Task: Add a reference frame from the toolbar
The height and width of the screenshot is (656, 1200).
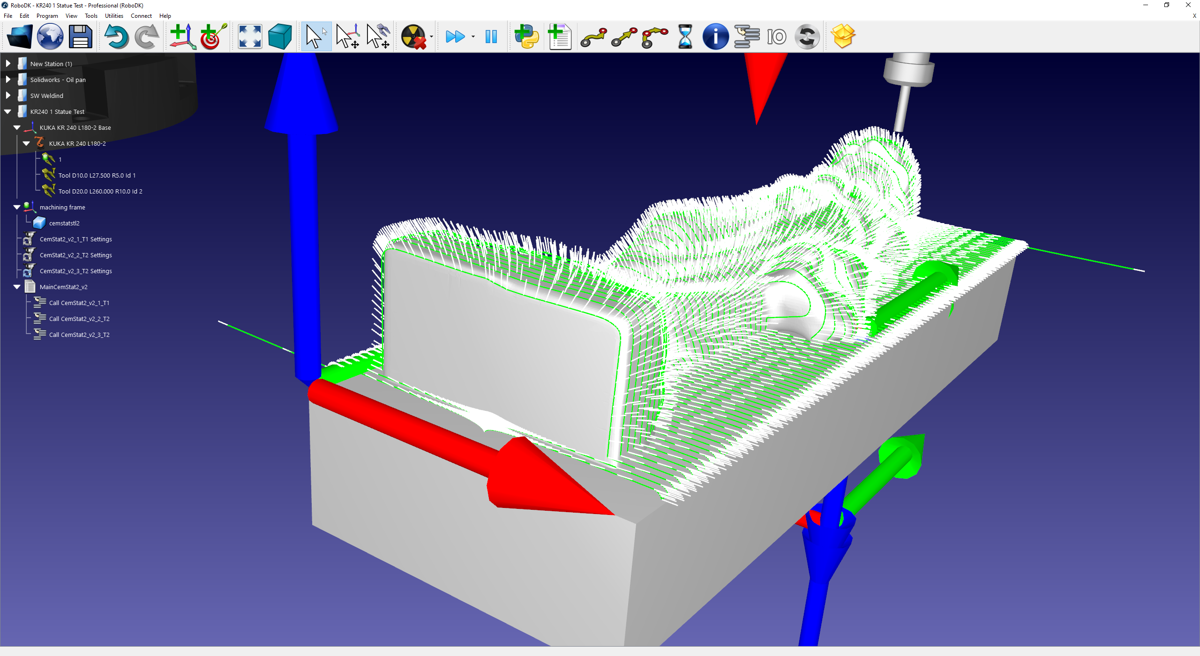Action: pyautogui.click(x=181, y=37)
